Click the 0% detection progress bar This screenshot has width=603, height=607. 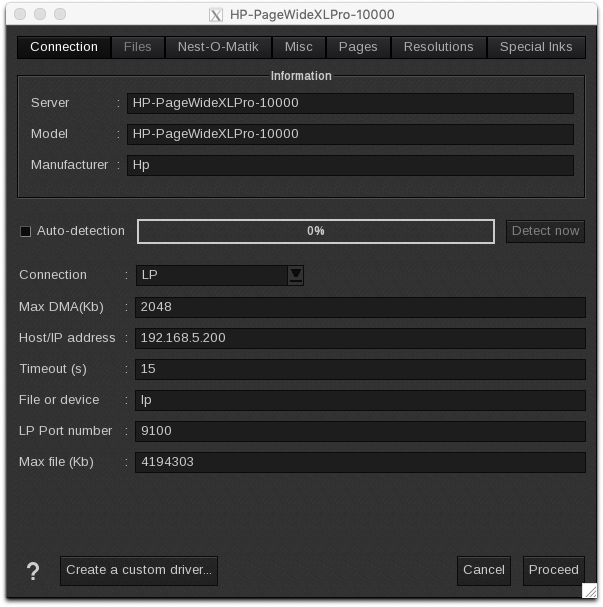pyautogui.click(x=316, y=231)
